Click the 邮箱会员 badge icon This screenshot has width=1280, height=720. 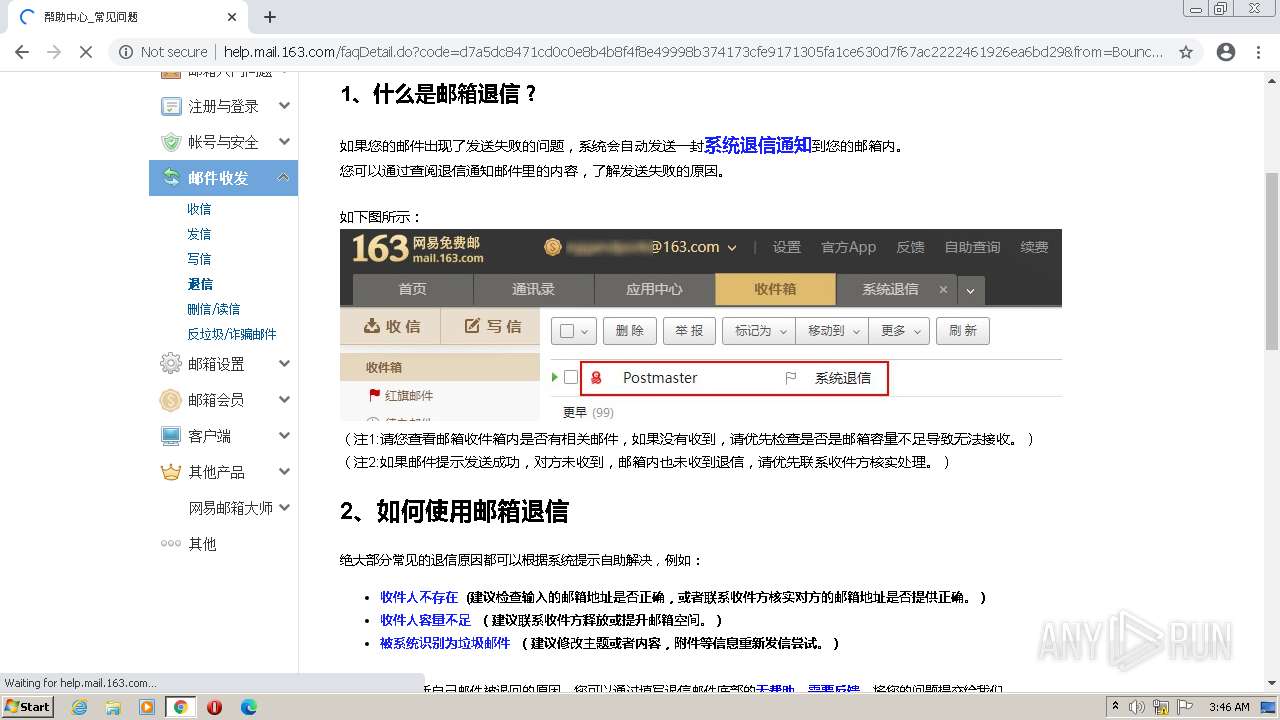point(171,400)
